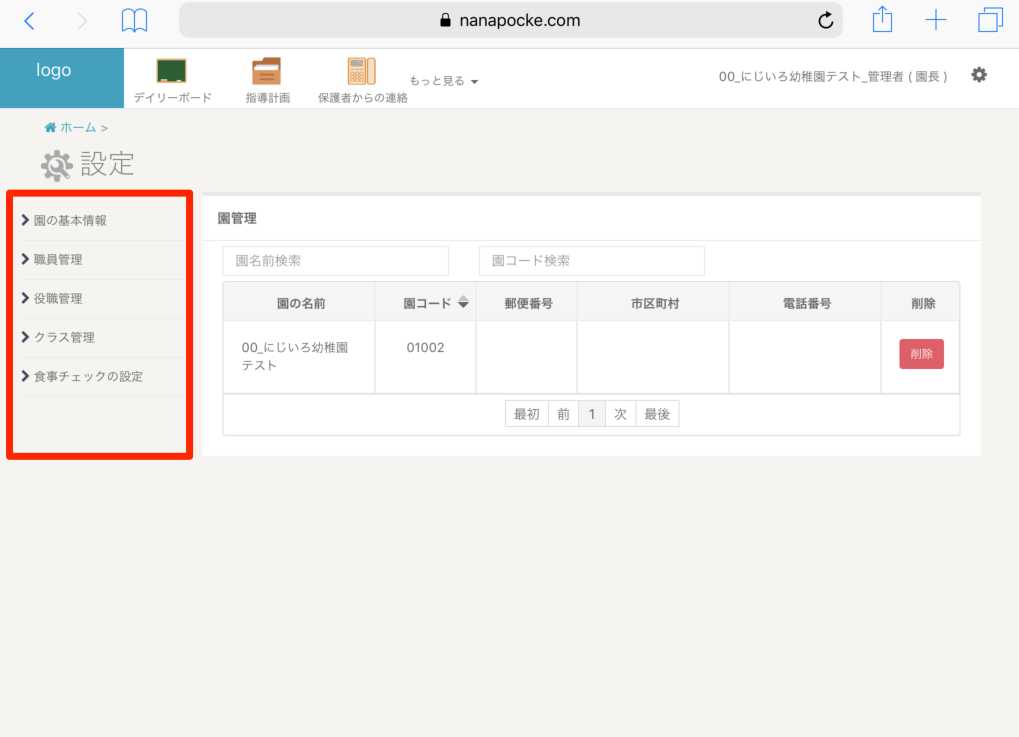The image size is (1019, 737).
Task: Tap the Safari tabs overview icon
Action: (990, 21)
